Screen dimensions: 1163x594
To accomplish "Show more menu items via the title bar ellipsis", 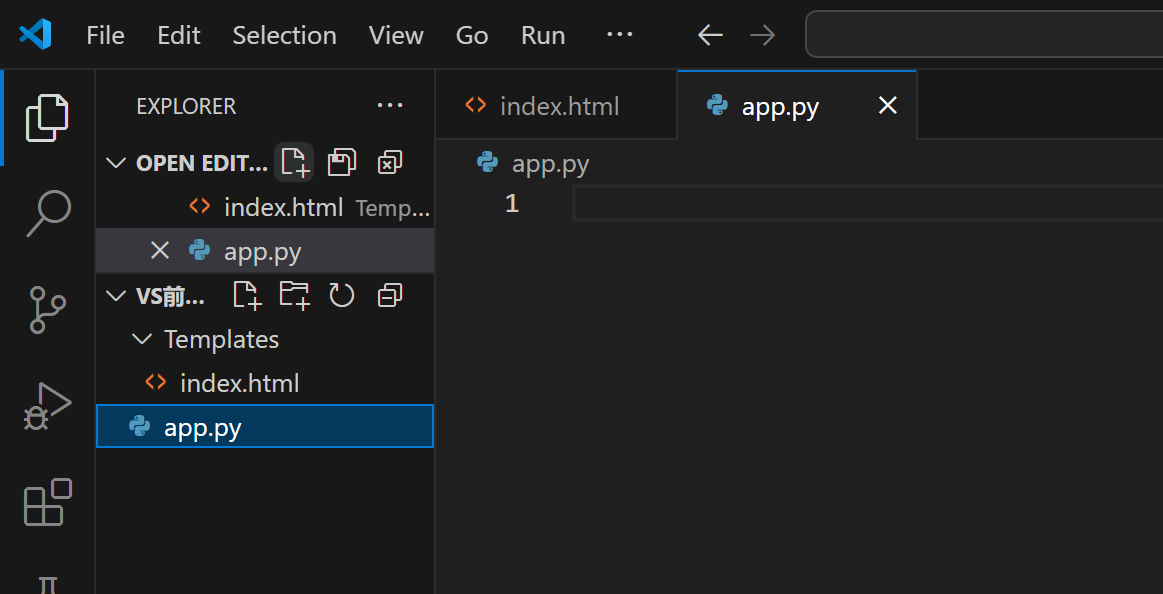I will (619, 34).
